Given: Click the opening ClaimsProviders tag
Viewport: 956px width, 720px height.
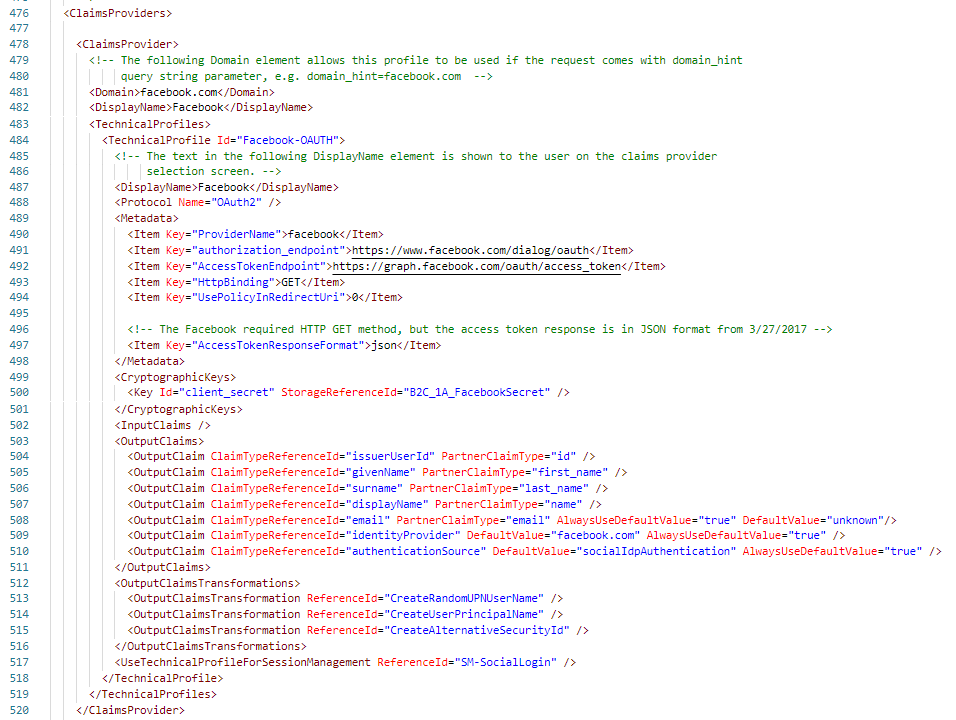Looking at the screenshot, I should point(117,14).
